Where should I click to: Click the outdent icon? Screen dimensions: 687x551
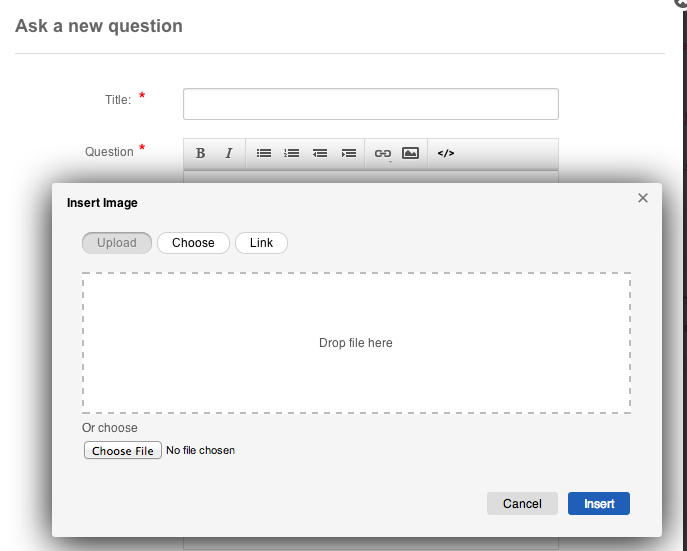pos(320,153)
